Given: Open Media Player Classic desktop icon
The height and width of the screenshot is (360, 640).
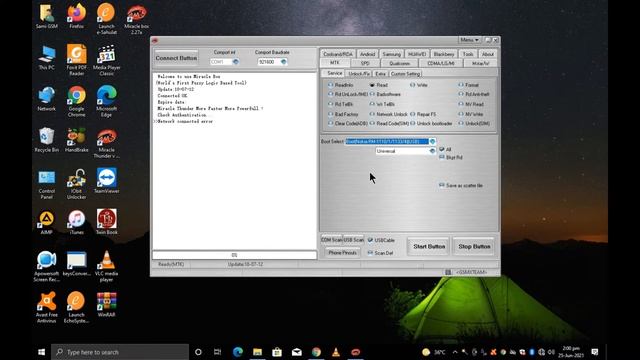Looking at the screenshot, I should [107, 60].
